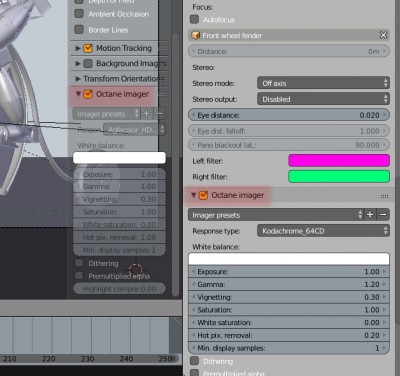This screenshot has width=400, height=376.
Task: Uncheck Octane imager in the right panel
Action: [203, 195]
